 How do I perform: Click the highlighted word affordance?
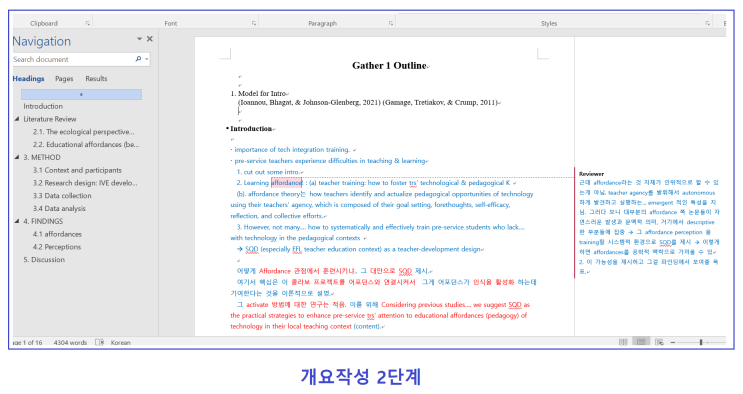click(286, 183)
